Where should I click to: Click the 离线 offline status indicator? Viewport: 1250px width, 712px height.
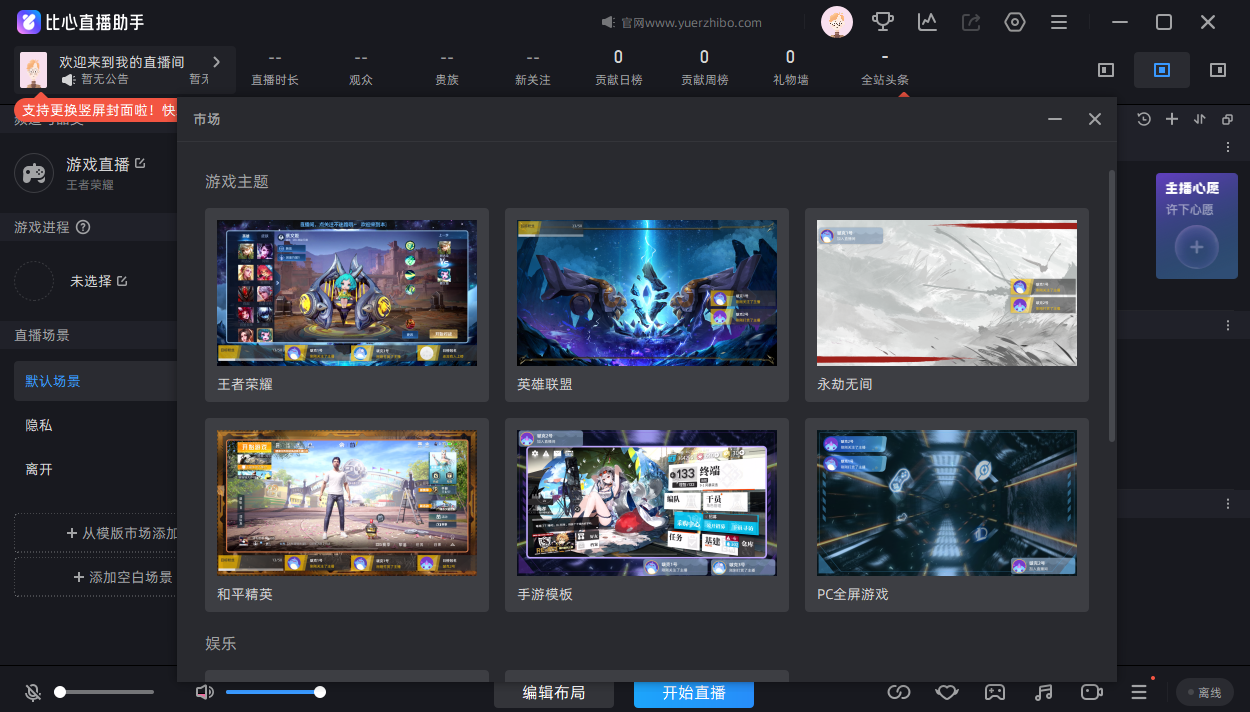coord(1204,692)
